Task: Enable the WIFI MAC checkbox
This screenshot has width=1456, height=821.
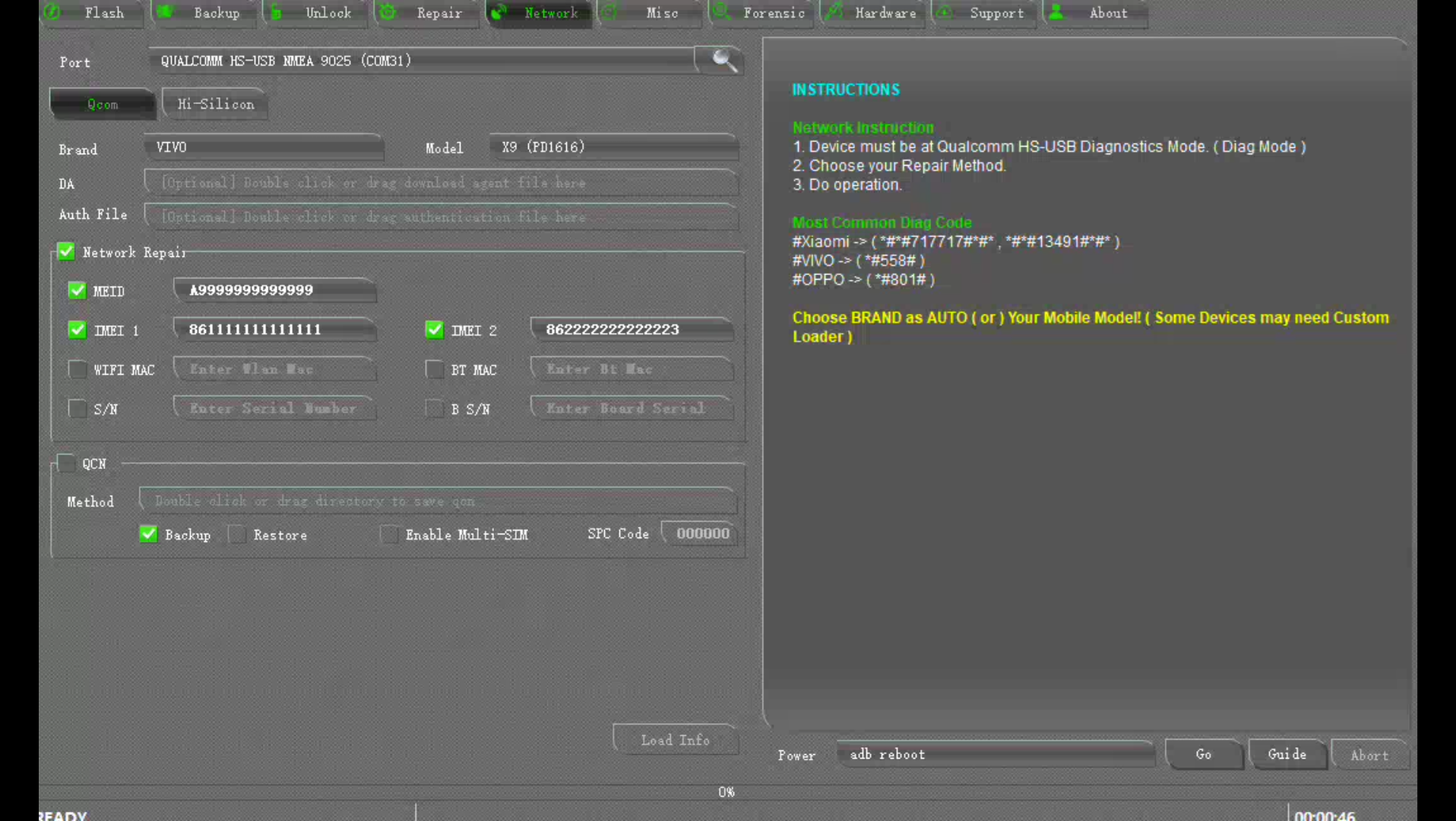Action: point(77,369)
